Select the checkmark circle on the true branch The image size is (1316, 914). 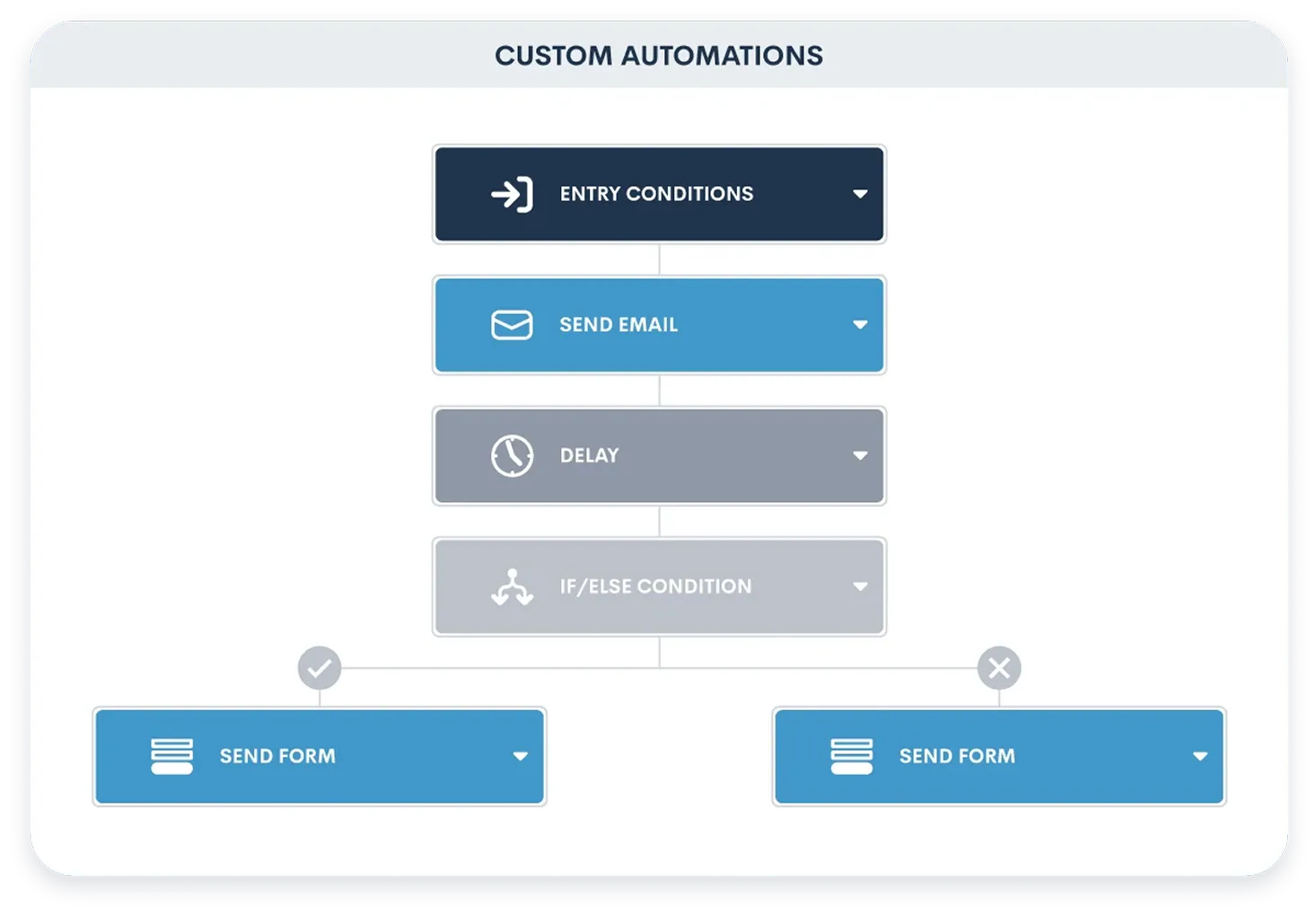tap(319, 667)
